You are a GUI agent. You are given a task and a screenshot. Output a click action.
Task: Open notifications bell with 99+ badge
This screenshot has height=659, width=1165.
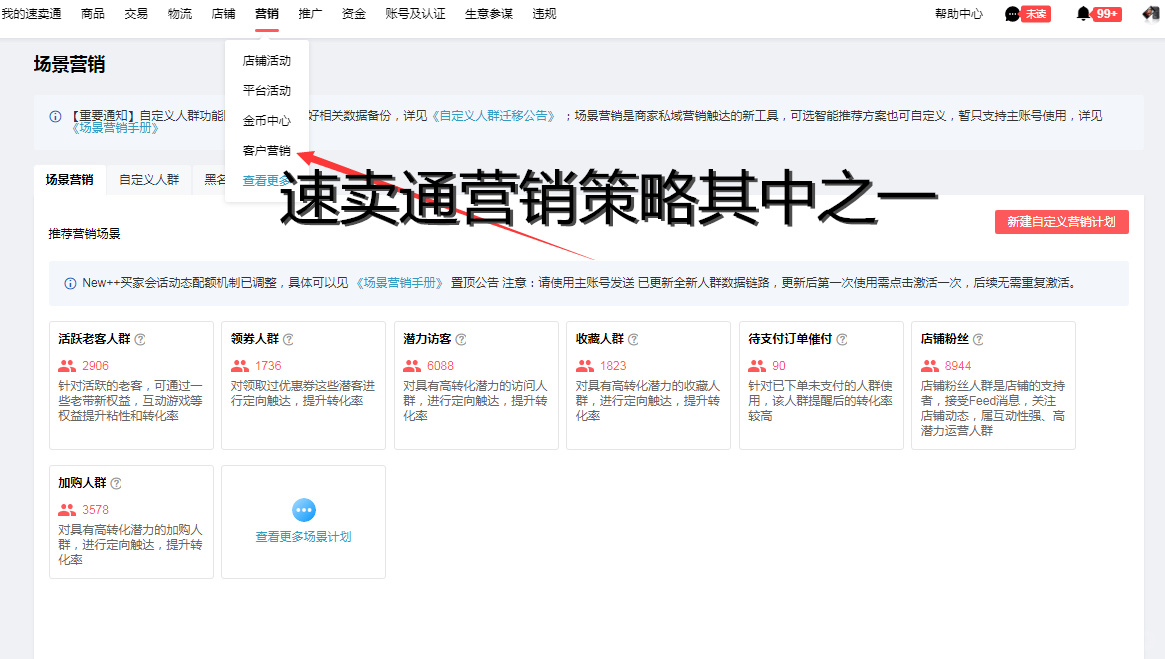(1083, 14)
